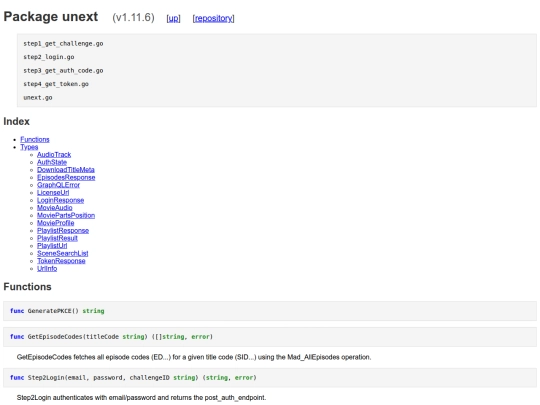This screenshot has width=540, height=405.
Task: Open the MovieAudio type link
Action: (x=55, y=208)
